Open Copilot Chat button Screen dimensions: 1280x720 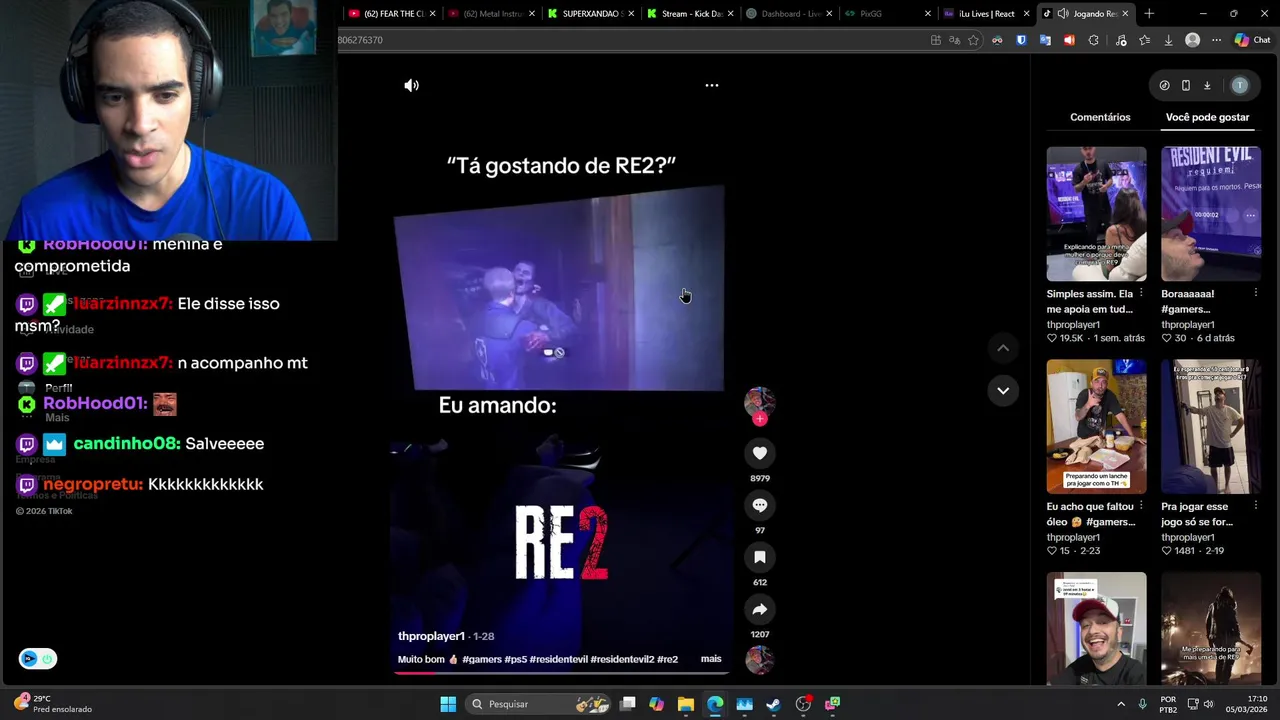[x=1252, y=40]
